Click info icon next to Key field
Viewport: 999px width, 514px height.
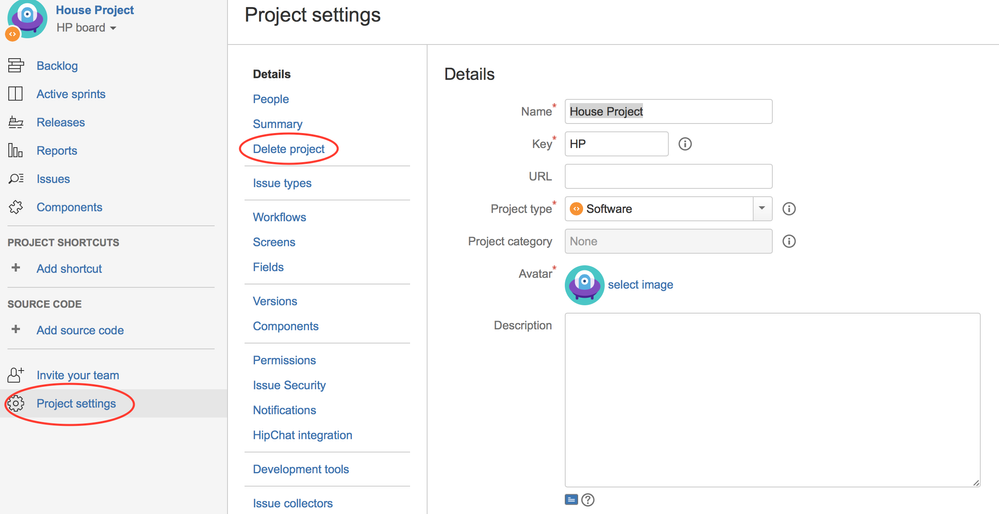685,144
